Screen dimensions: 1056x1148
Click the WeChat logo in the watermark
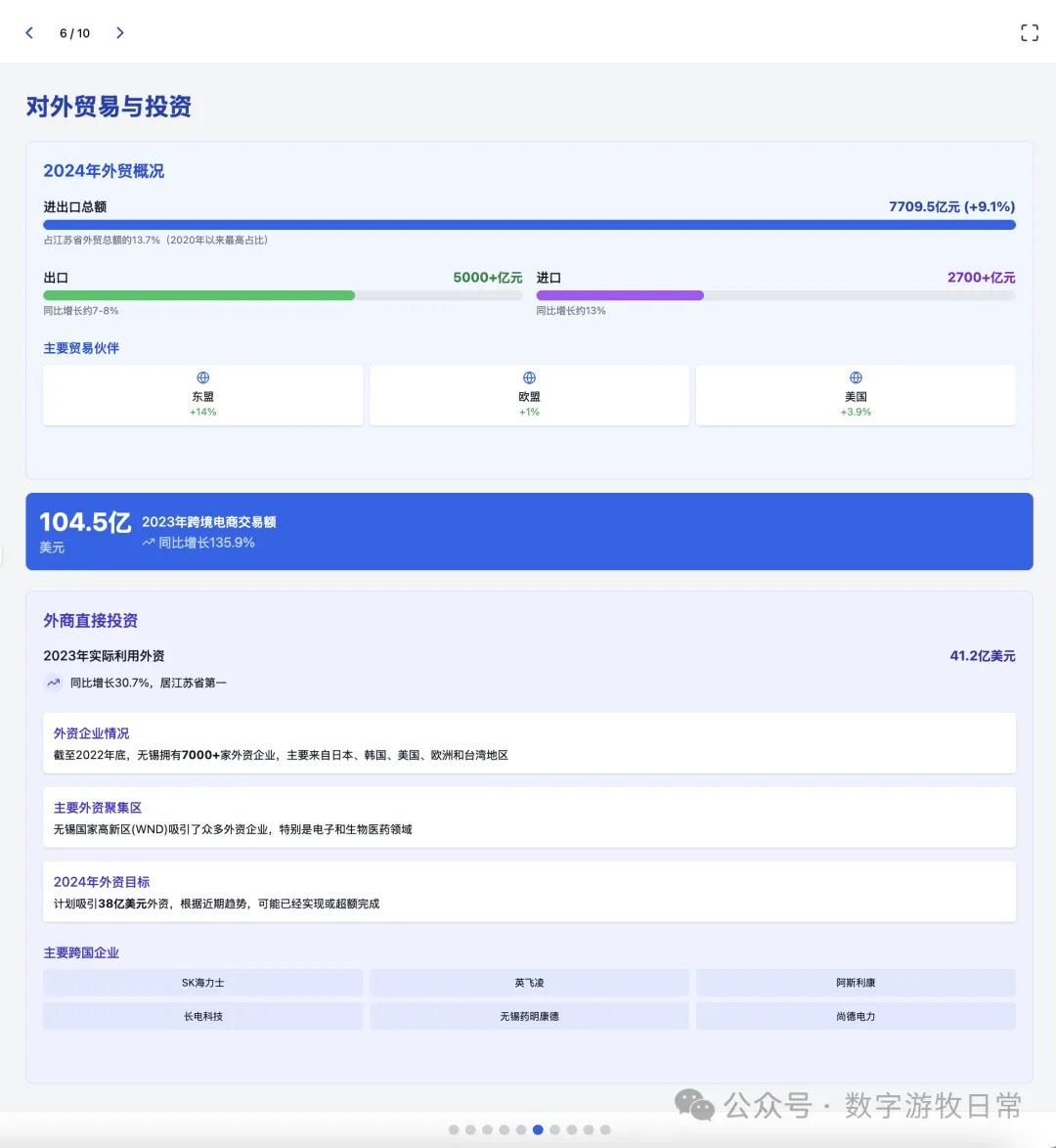tap(696, 1105)
